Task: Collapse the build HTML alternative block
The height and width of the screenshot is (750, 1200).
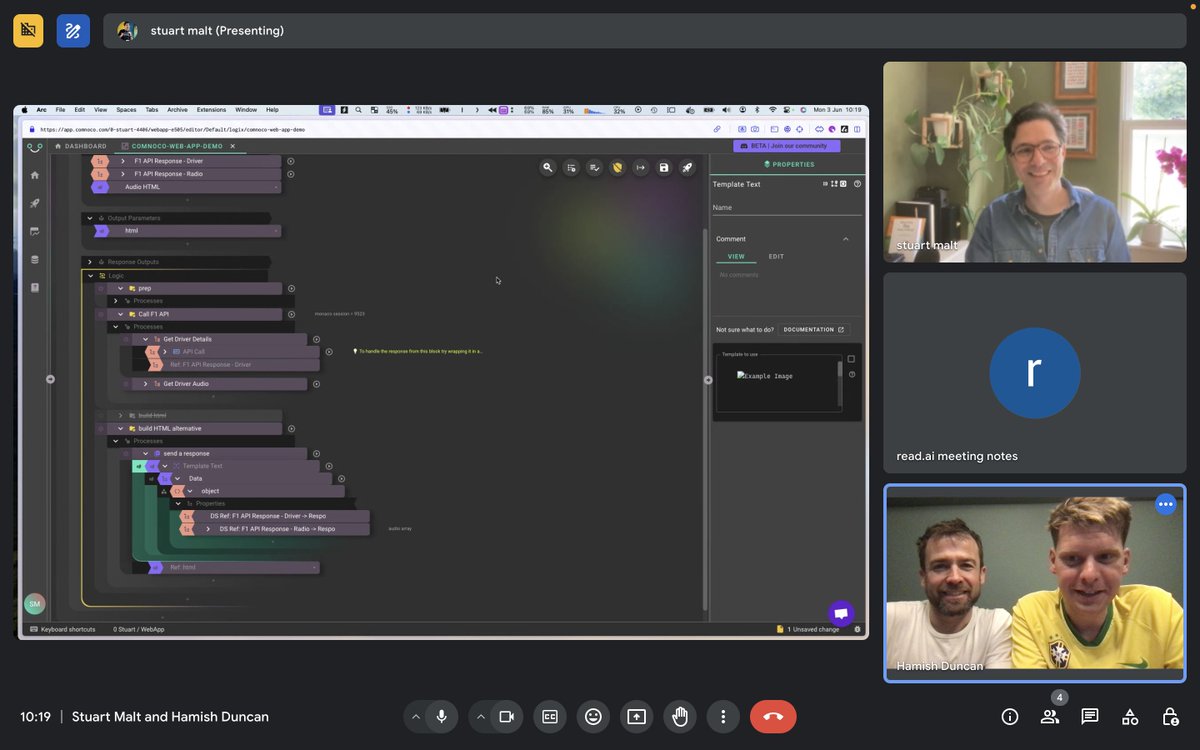Action: (120, 428)
